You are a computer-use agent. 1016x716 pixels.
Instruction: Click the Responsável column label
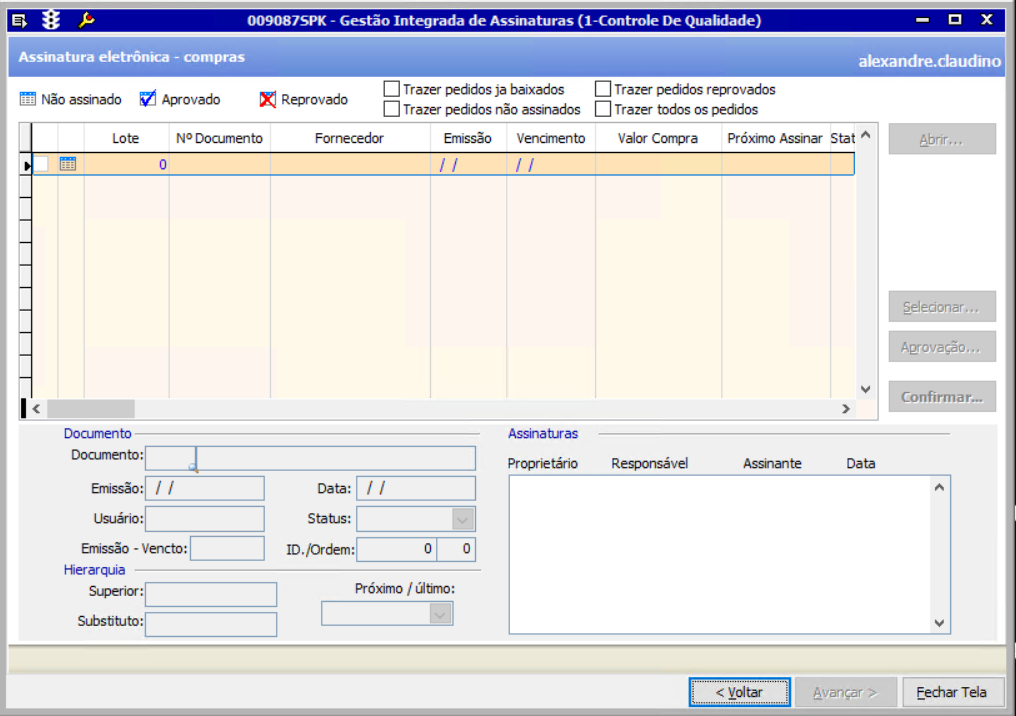pos(650,463)
